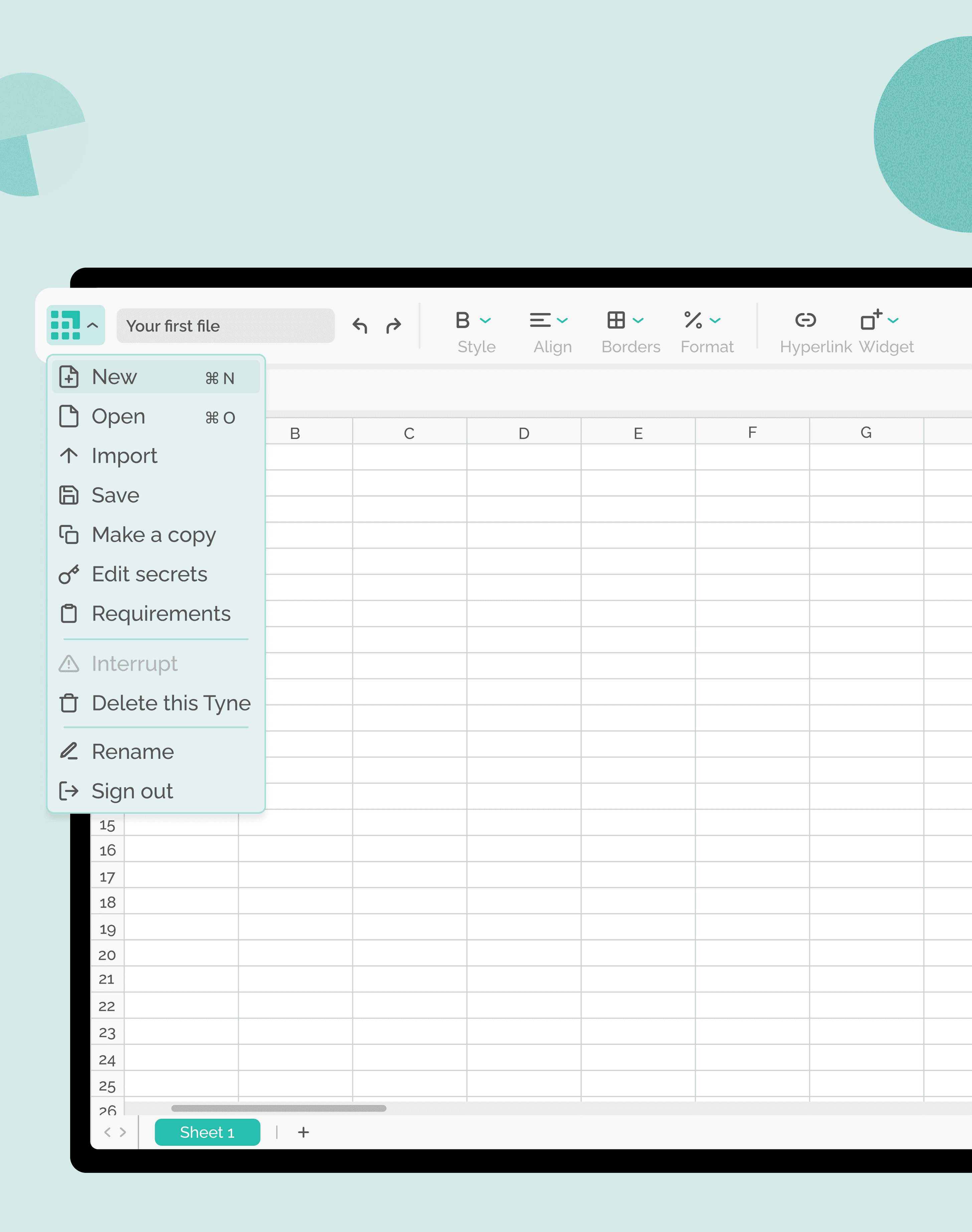The height and width of the screenshot is (1232, 972).
Task: Click the Save floppy disk icon
Action: click(x=69, y=495)
